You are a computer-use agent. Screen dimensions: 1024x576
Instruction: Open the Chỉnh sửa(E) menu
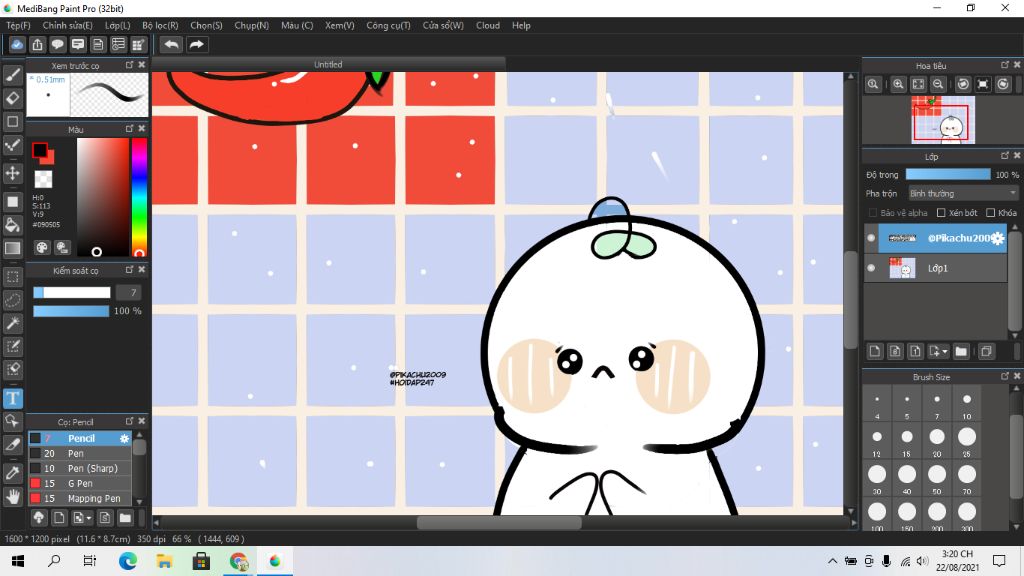[x=67, y=25]
